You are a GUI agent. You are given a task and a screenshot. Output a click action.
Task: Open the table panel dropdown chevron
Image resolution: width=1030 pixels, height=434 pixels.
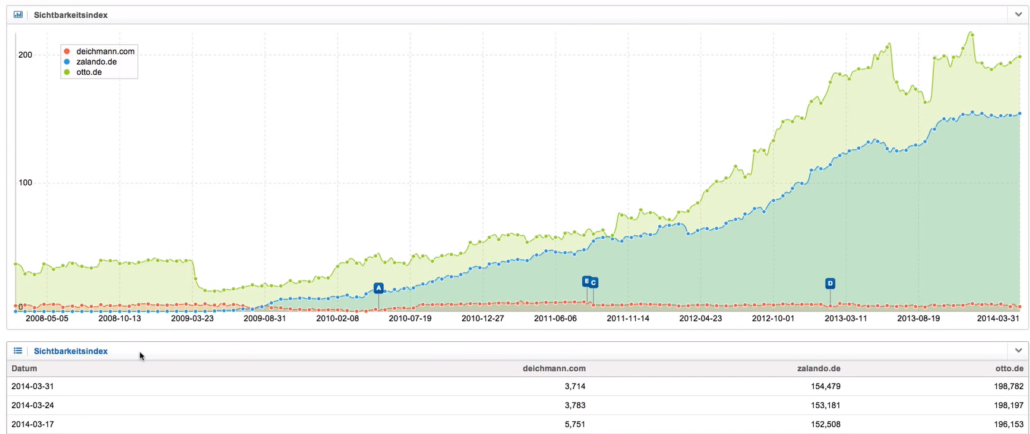pos(1018,351)
